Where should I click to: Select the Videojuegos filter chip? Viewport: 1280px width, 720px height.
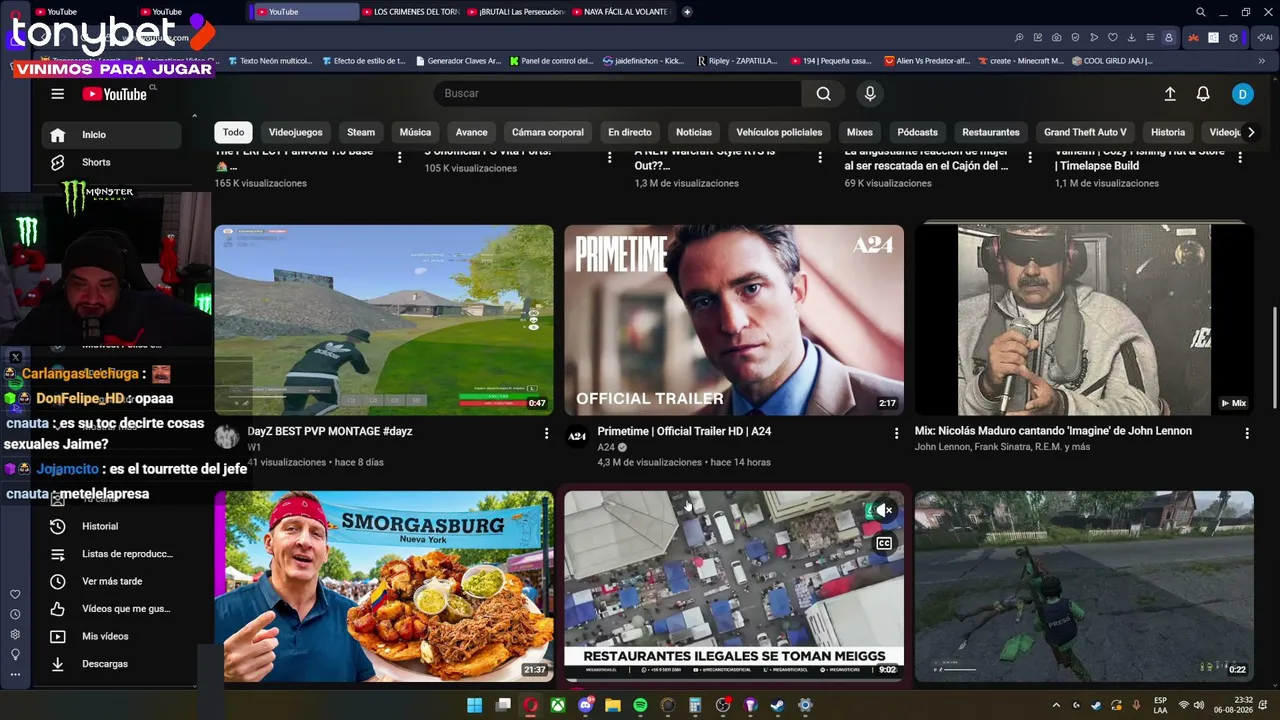[295, 132]
